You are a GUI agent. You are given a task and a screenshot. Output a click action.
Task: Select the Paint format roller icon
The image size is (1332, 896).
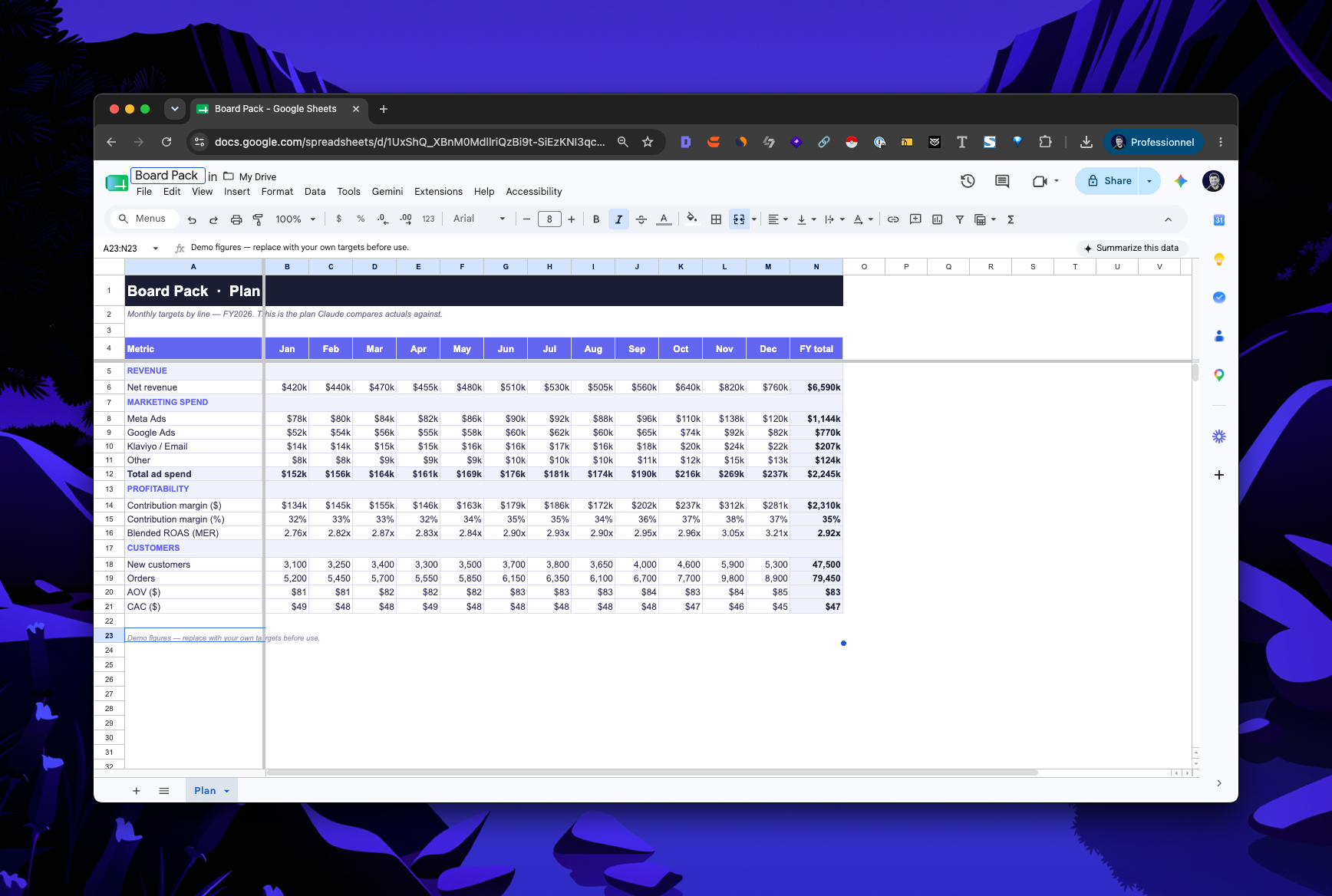coord(258,219)
